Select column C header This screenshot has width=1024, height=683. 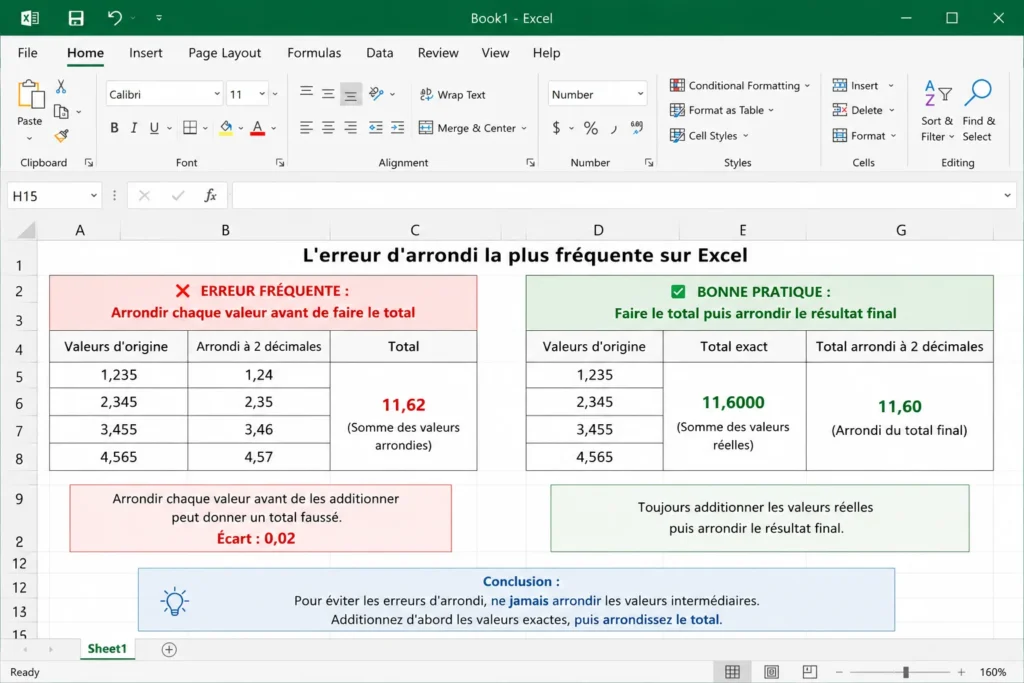415,230
